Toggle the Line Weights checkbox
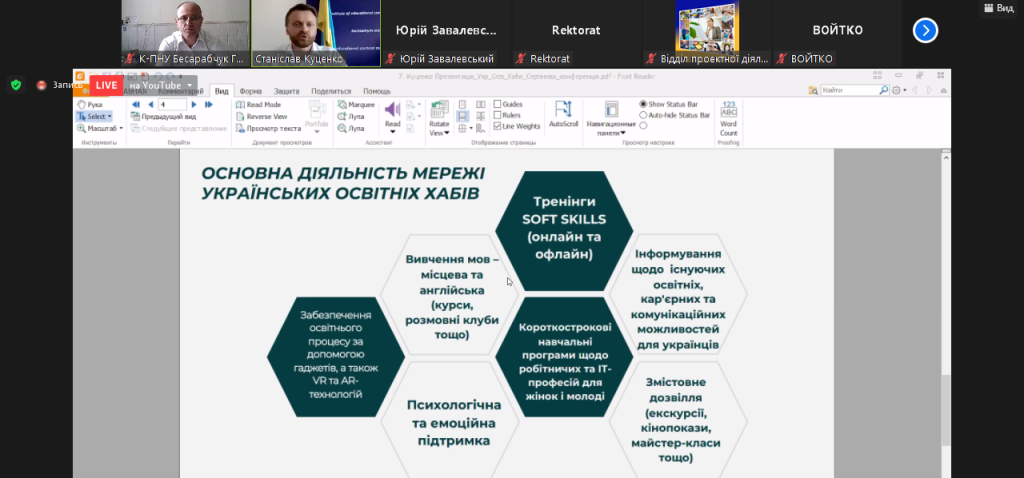The height and width of the screenshot is (478, 1024). 498,126
